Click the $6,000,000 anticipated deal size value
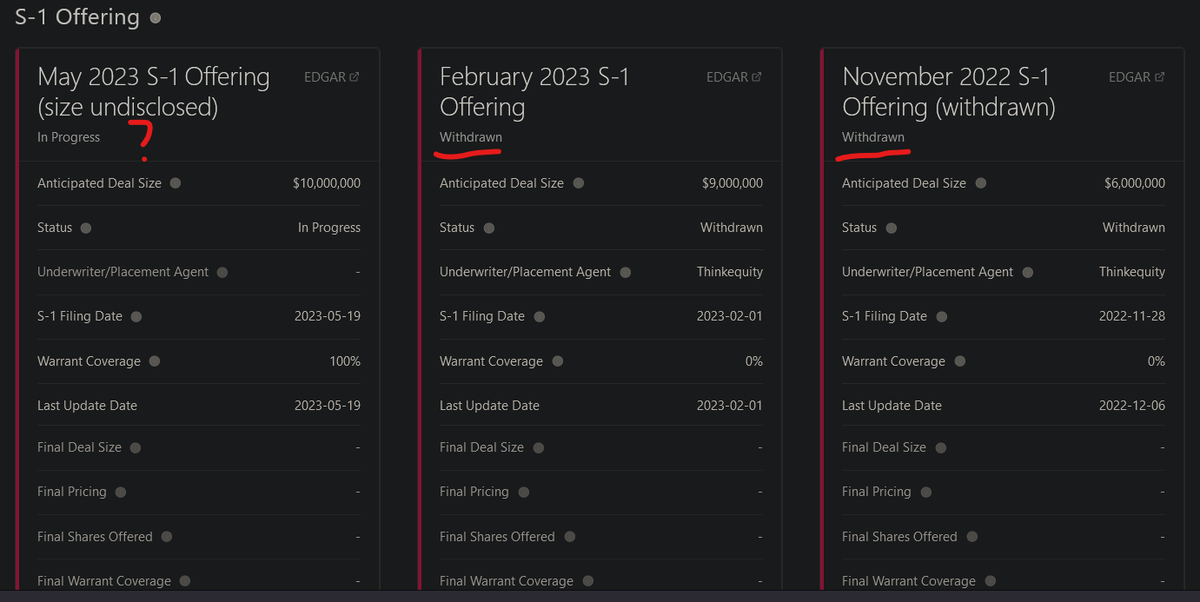The height and width of the screenshot is (602, 1200). point(1135,183)
